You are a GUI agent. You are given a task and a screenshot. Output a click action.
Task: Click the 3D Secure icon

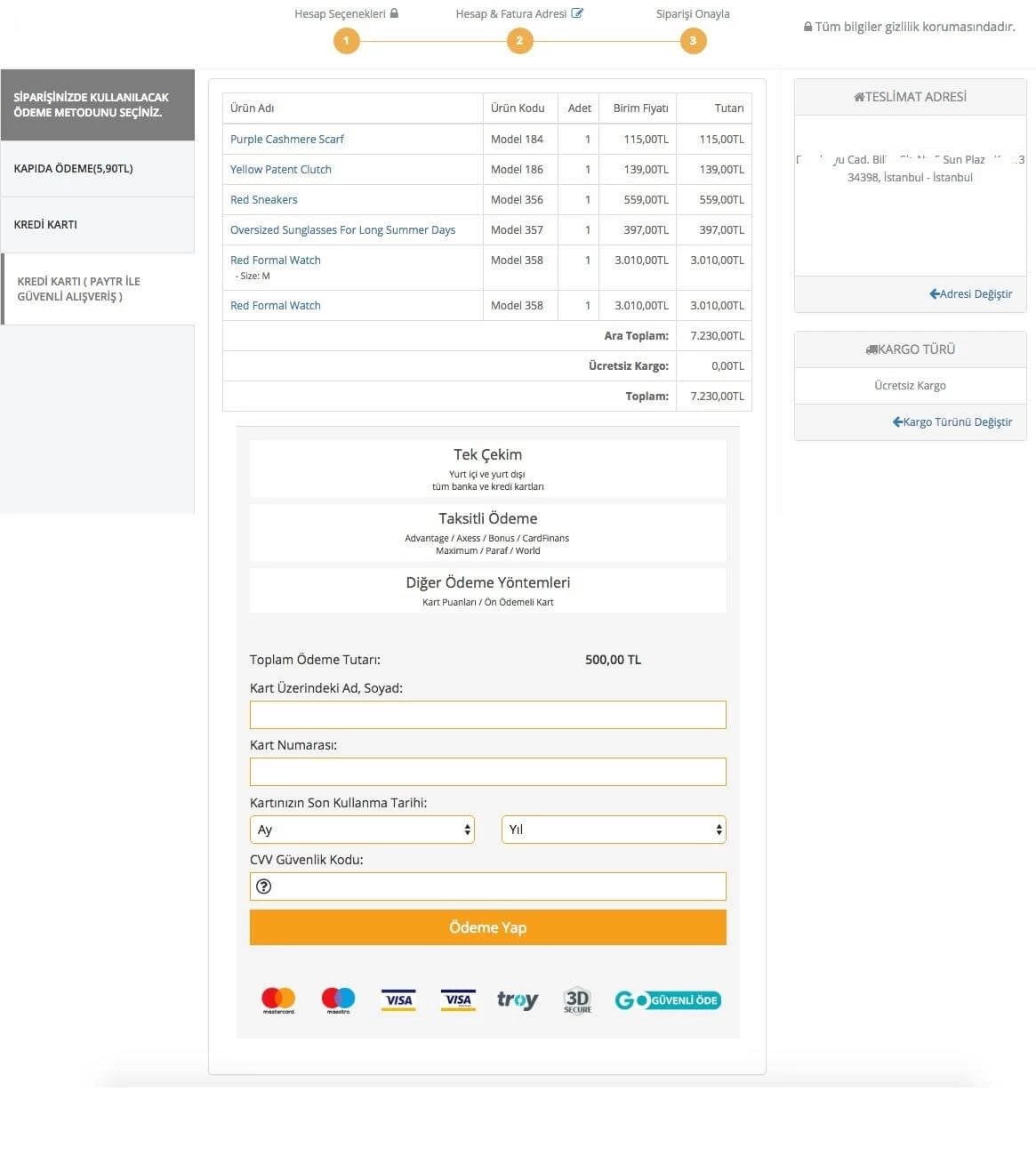[576, 999]
